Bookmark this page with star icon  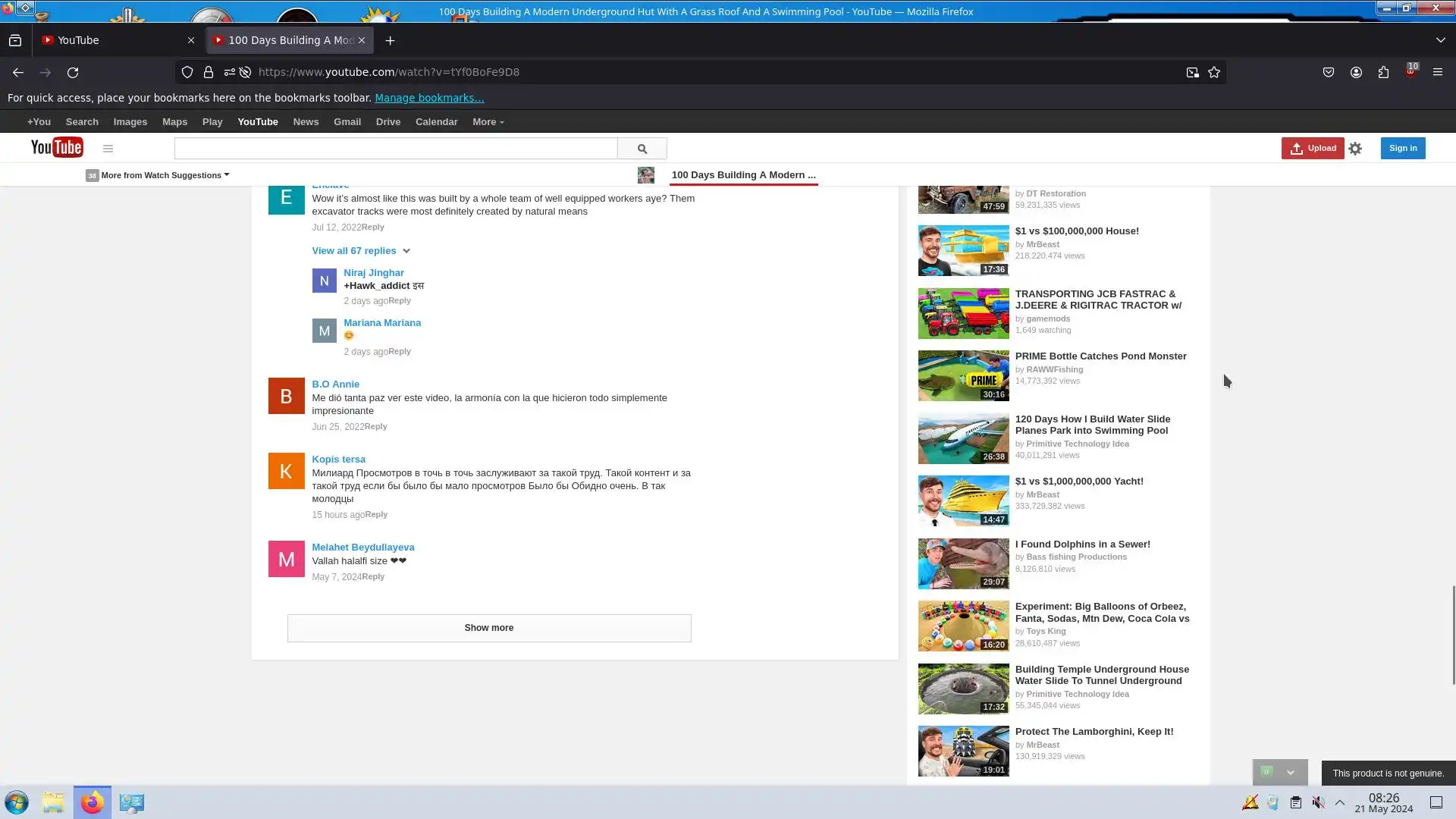(x=1214, y=72)
